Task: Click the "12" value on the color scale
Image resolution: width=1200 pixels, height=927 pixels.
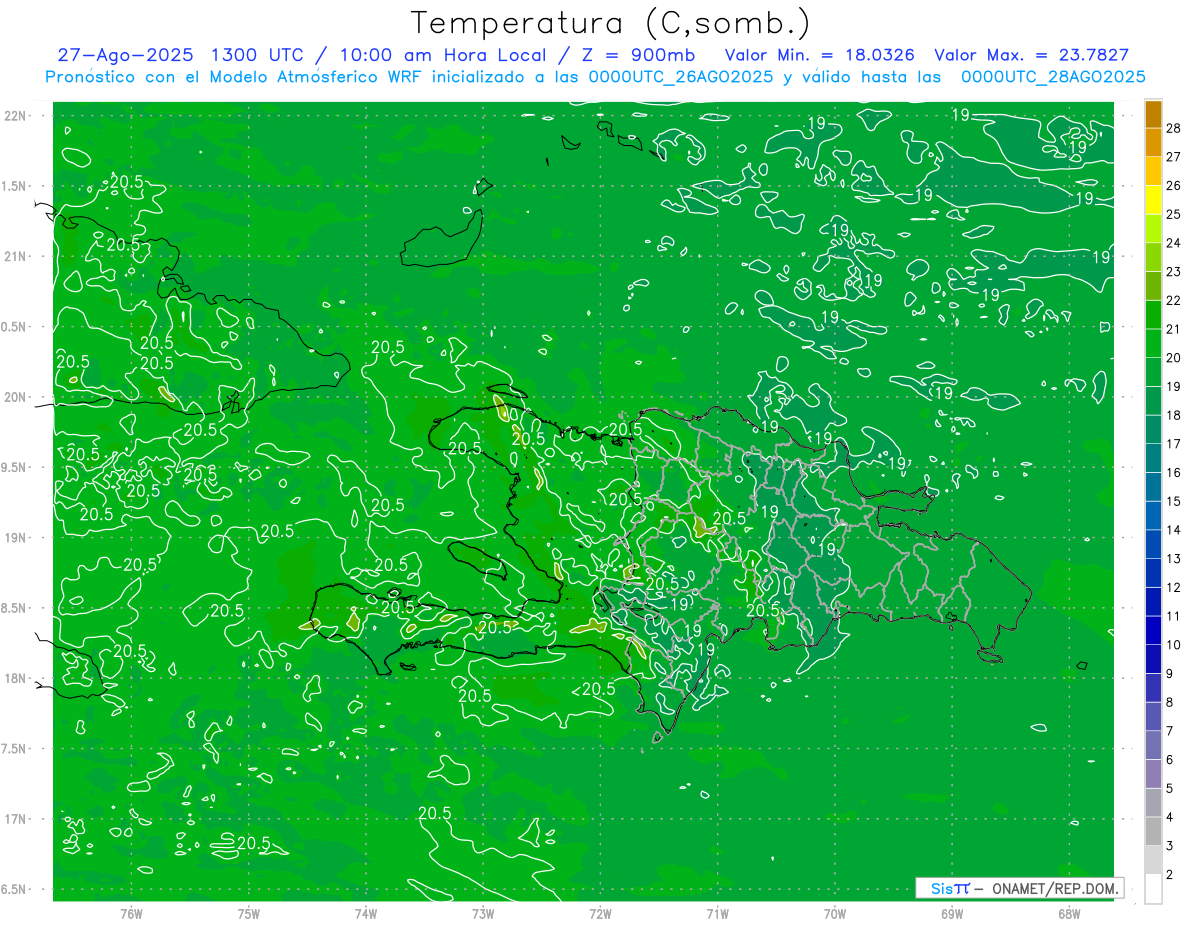Action: pyautogui.click(x=1174, y=587)
